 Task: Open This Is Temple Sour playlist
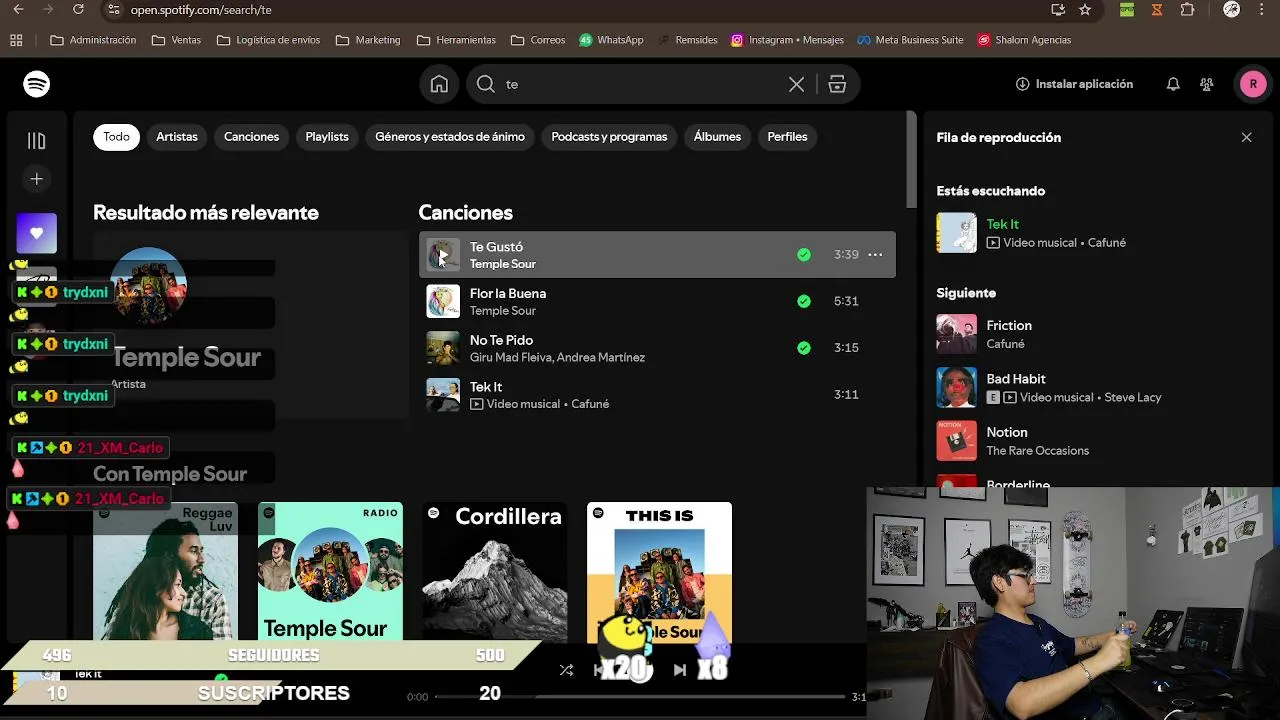pyautogui.click(x=659, y=571)
